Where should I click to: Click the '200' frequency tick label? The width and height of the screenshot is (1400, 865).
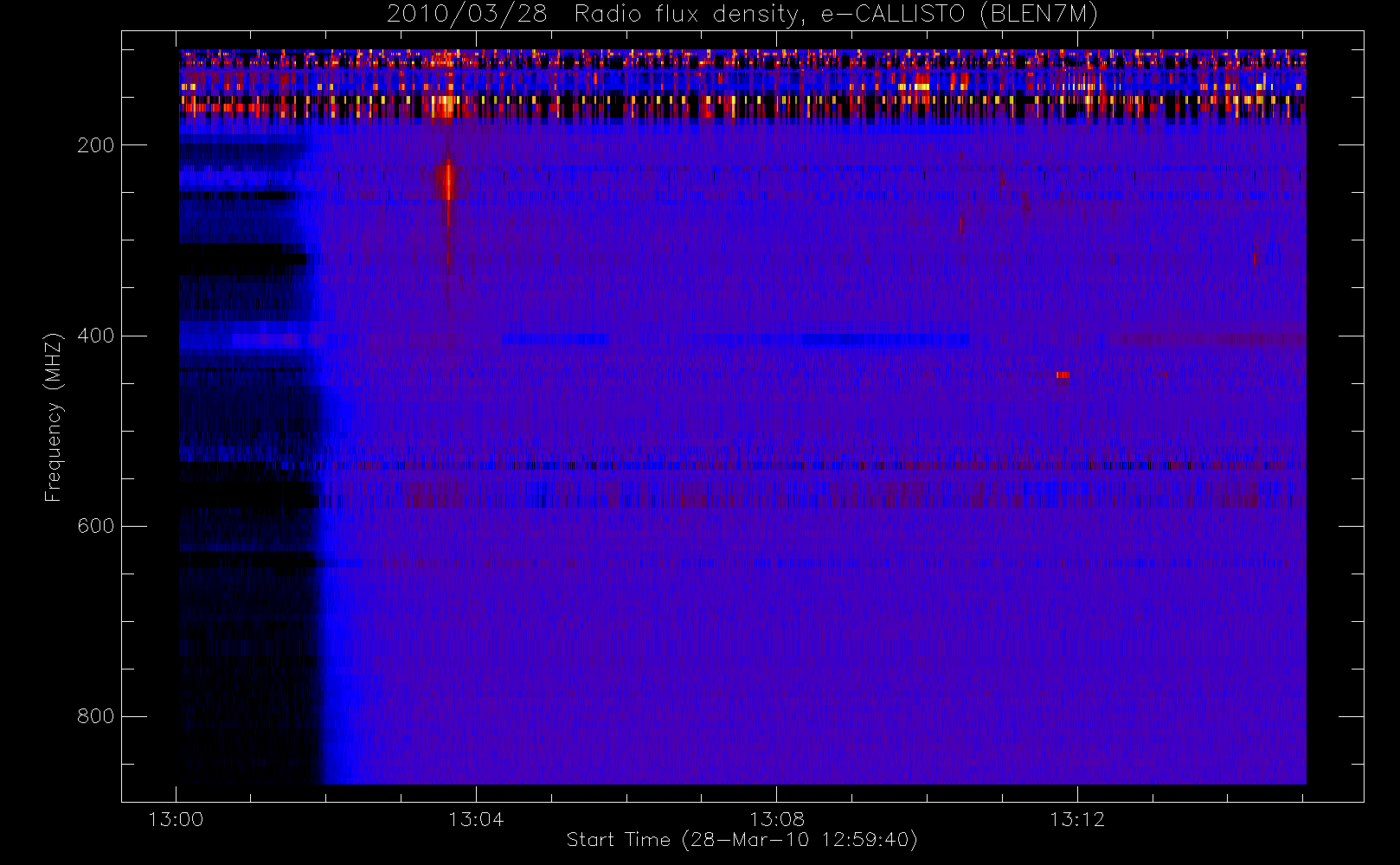tap(96, 145)
